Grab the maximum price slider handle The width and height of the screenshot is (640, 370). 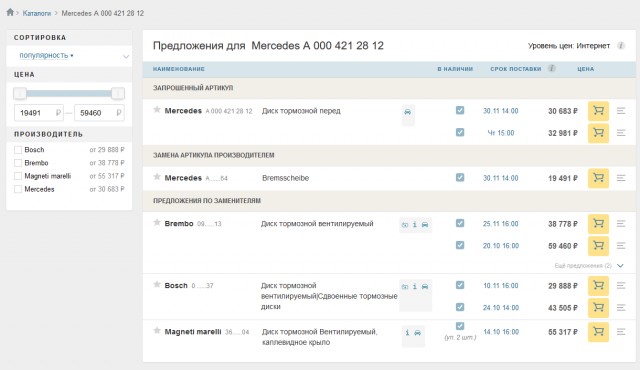tap(118, 93)
